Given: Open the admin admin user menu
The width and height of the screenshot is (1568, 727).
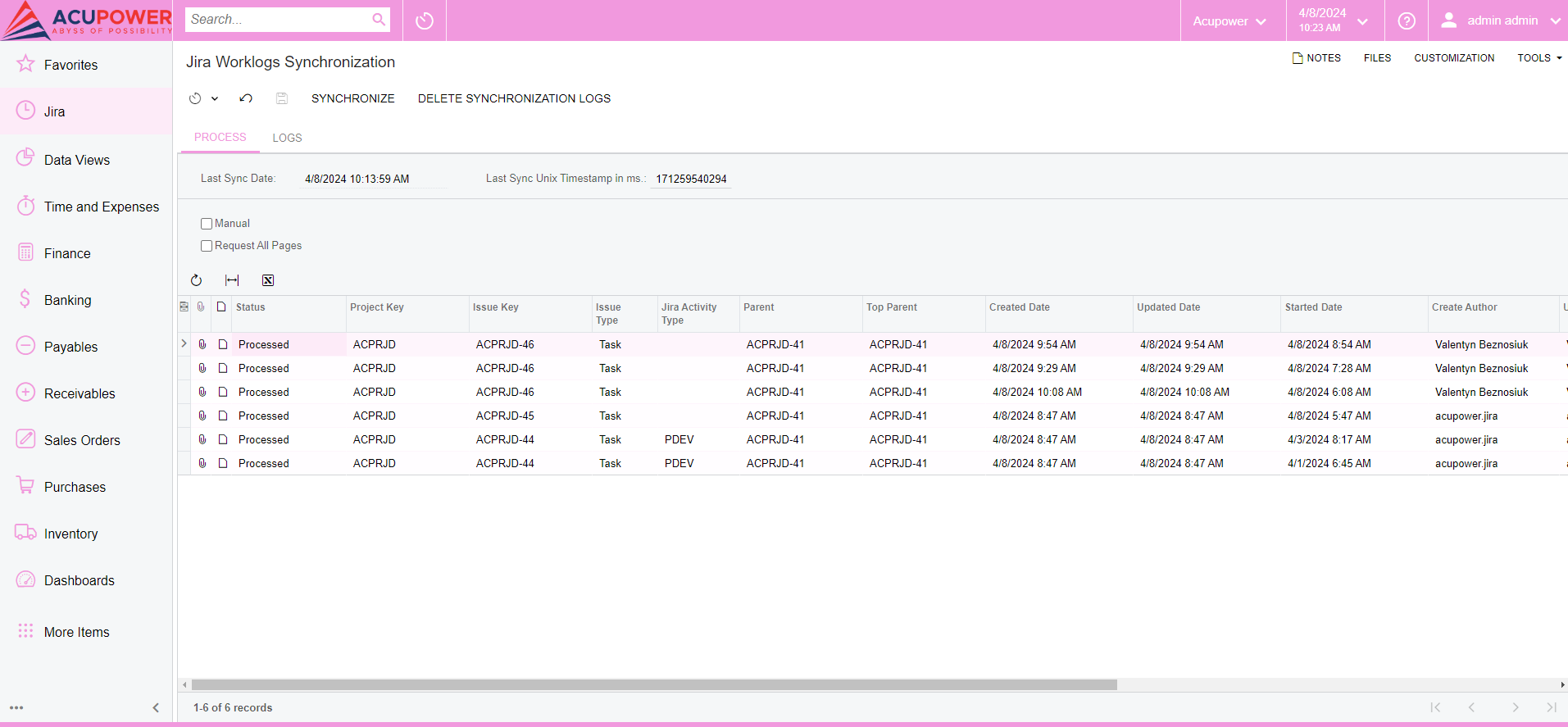Looking at the screenshot, I should [1500, 20].
